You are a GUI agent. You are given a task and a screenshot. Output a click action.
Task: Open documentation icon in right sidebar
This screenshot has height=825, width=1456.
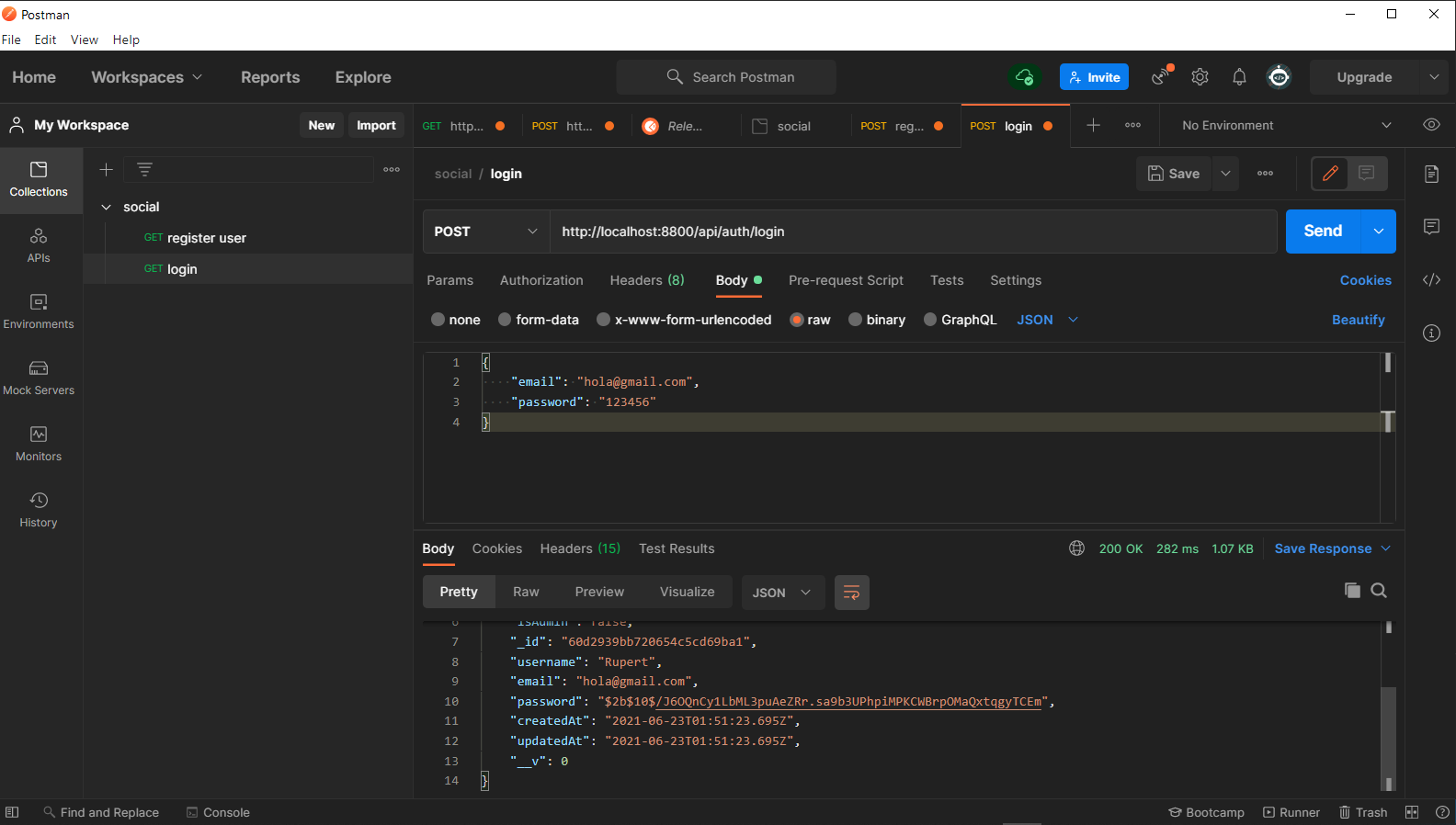pos(1431,174)
